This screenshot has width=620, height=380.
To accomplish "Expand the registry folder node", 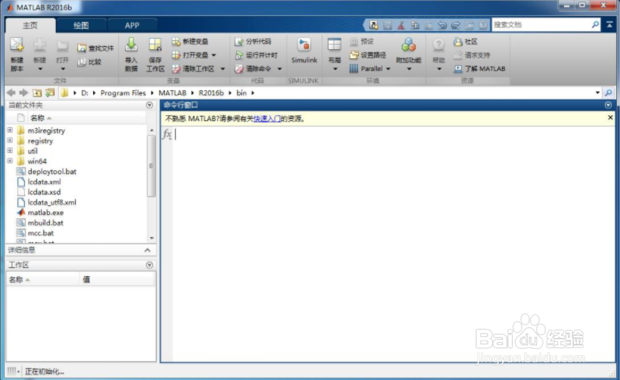I will point(10,140).
